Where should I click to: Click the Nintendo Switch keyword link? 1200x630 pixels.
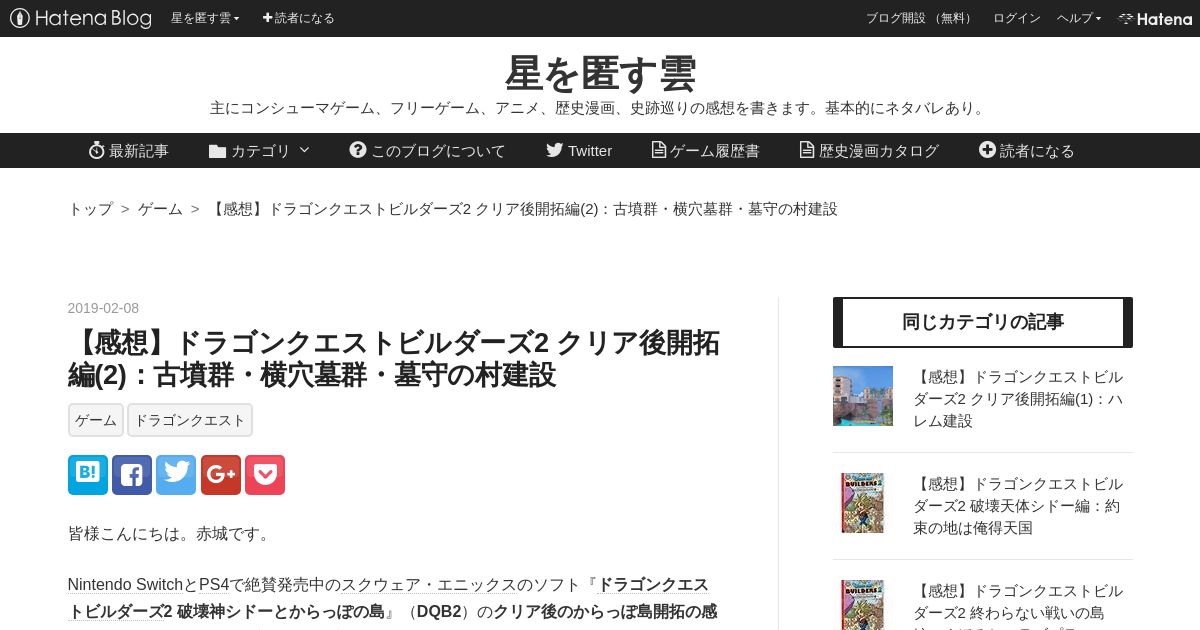[x=126, y=585]
